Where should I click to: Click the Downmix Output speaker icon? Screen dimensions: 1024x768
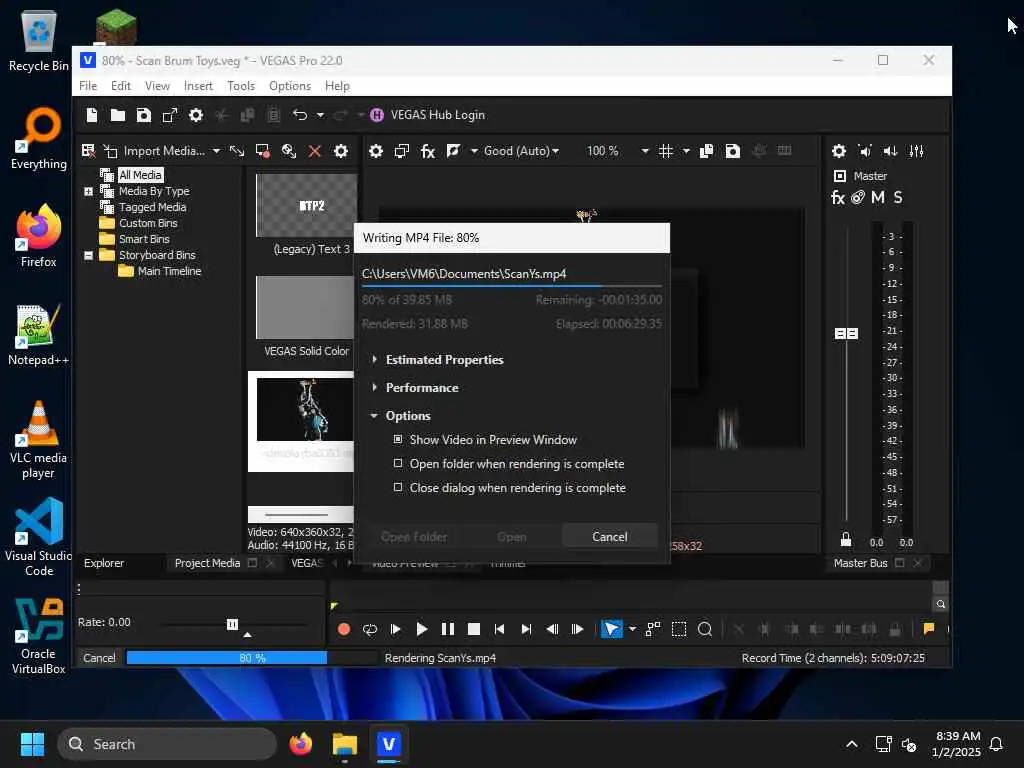click(865, 151)
